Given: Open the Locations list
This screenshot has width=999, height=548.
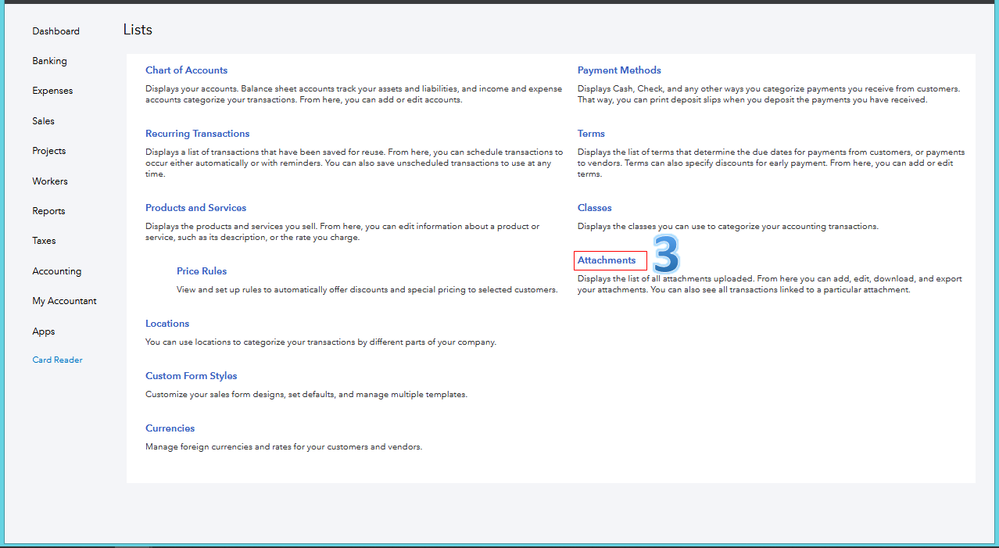Looking at the screenshot, I should [167, 324].
